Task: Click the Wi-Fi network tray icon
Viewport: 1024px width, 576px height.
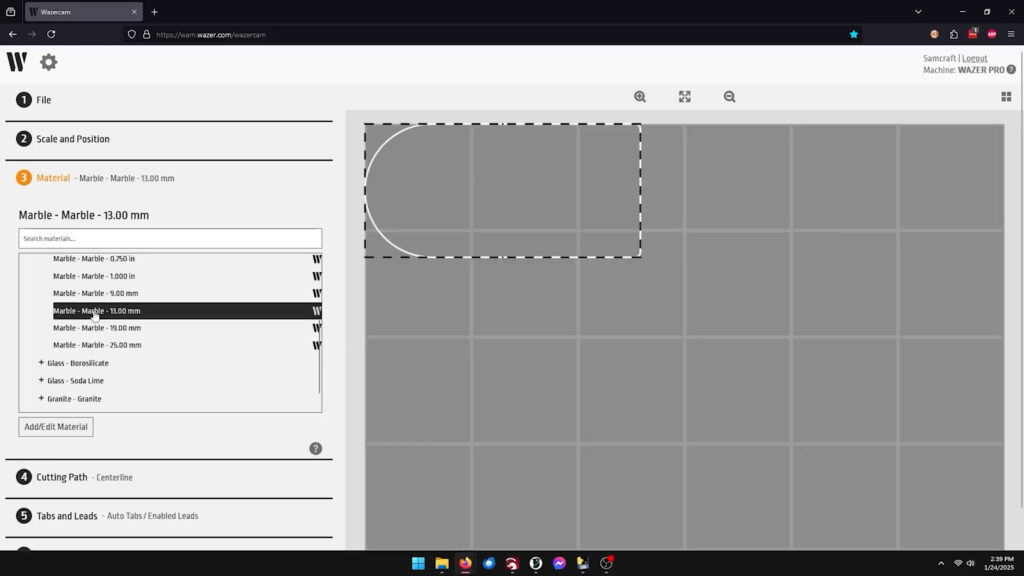Action: tap(958, 563)
